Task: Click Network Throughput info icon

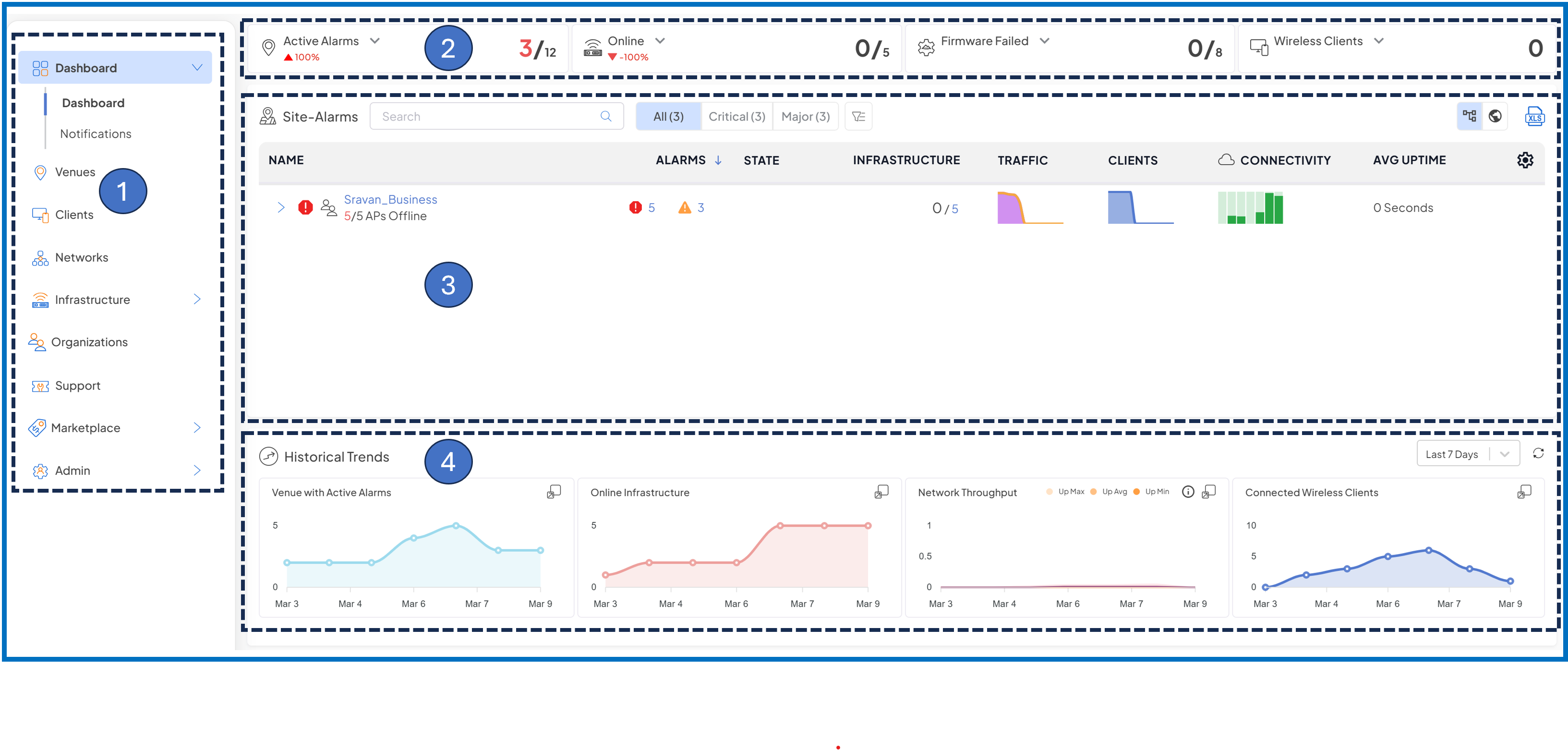Action: (x=1188, y=492)
